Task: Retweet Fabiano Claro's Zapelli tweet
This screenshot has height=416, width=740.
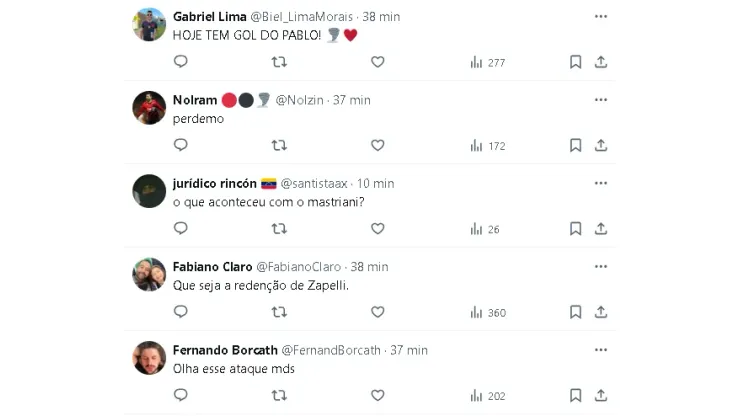Action: (x=279, y=312)
